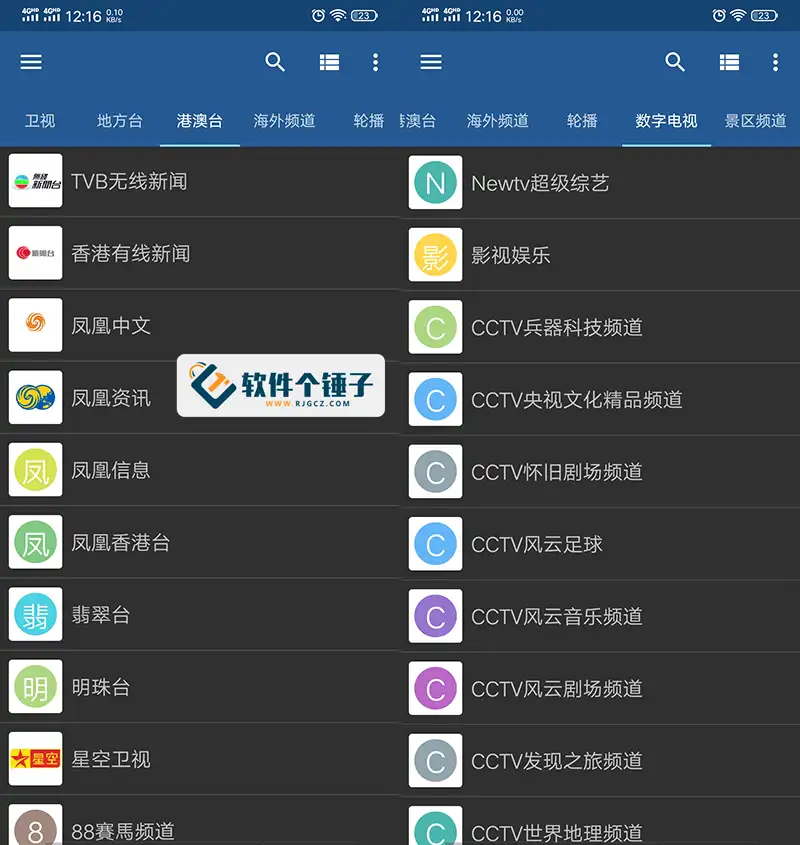This screenshot has width=800, height=845.
Task: Select the CCTV兵器科技频道 channel name
Action: (557, 328)
